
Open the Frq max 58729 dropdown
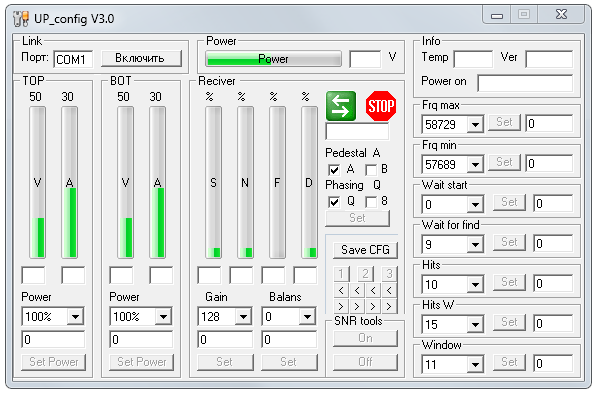pyautogui.click(x=475, y=124)
